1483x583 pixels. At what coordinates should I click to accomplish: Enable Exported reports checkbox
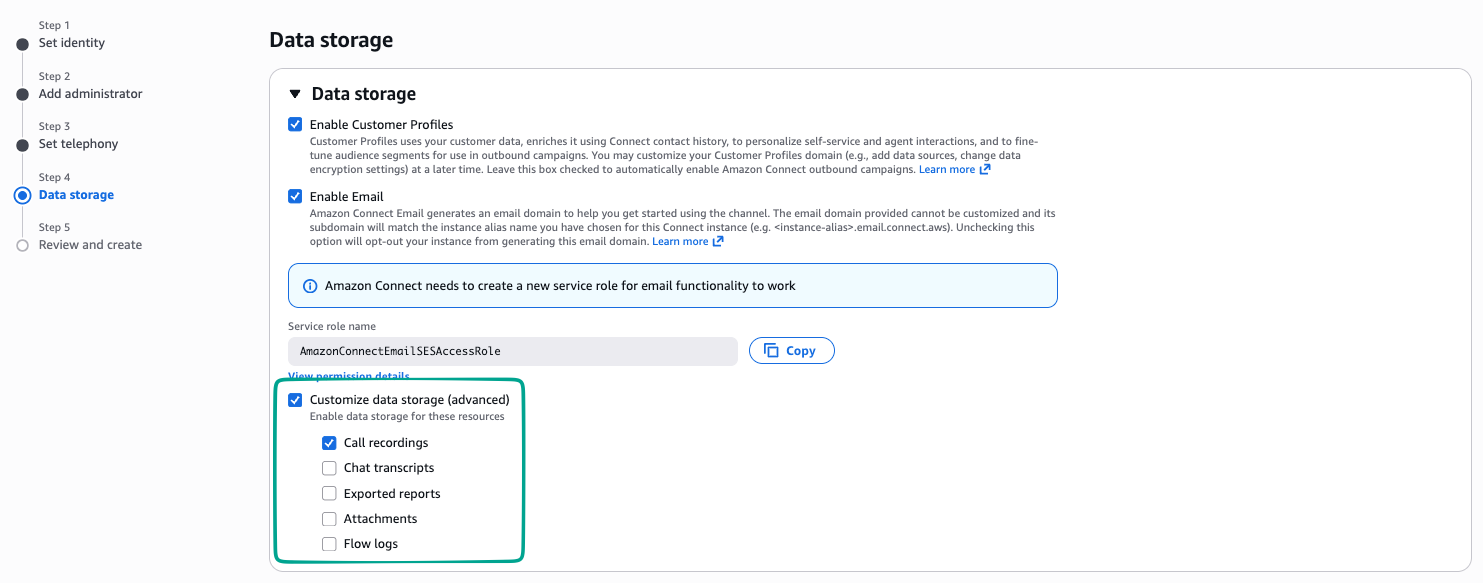click(329, 494)
